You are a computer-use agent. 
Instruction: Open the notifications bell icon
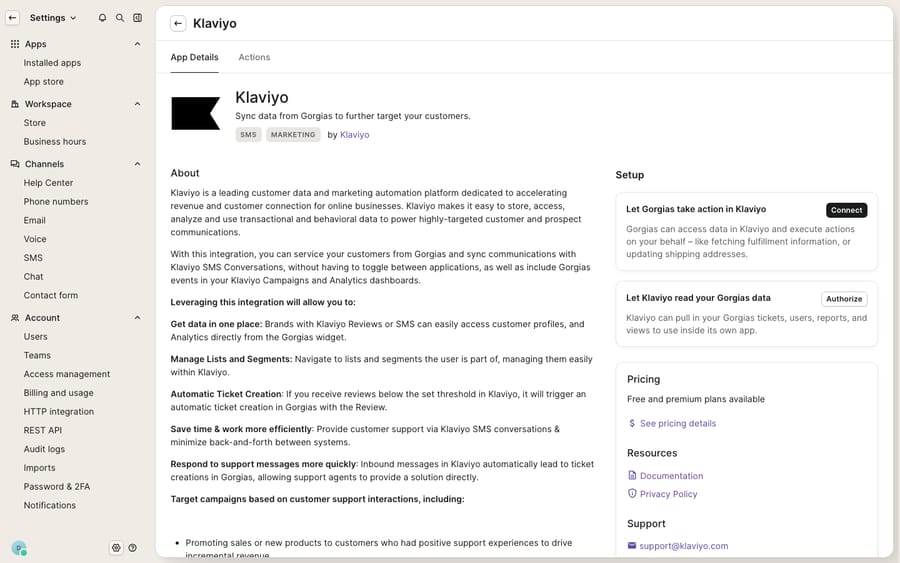[x=102, y=18]
